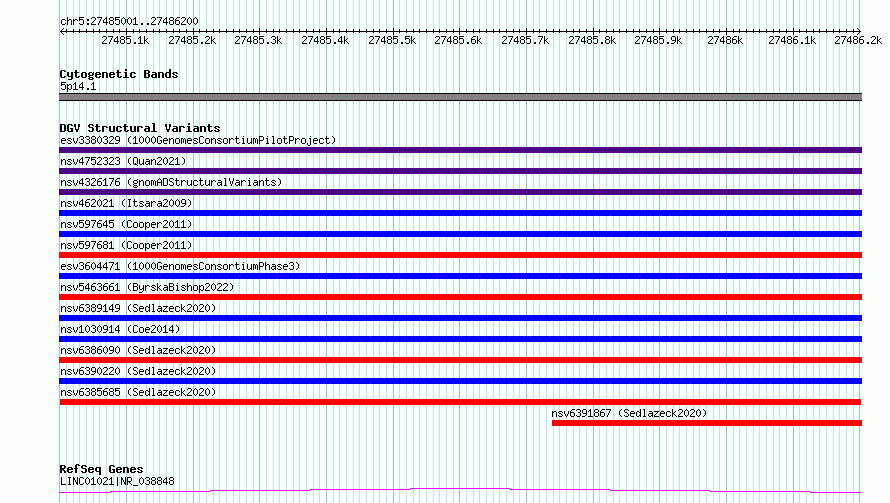Image resolution: width=890 pixels, height=503 pixels.
Task: Open the esv3604471 1000GenomesConsortiumPhase3 label
Action: pyautogui.click(x=180, y=266)
